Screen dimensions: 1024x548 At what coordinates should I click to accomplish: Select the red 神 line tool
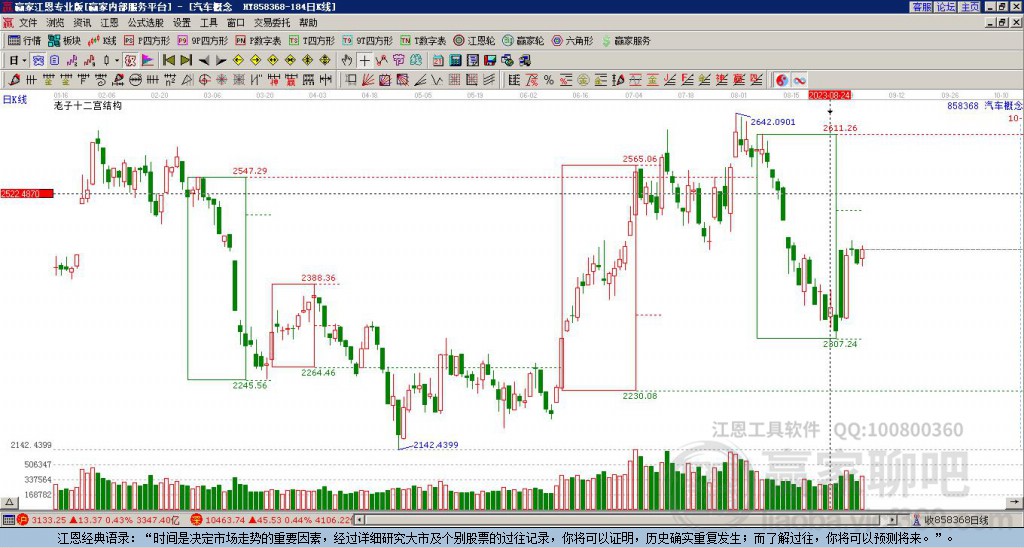click(274, 80)
